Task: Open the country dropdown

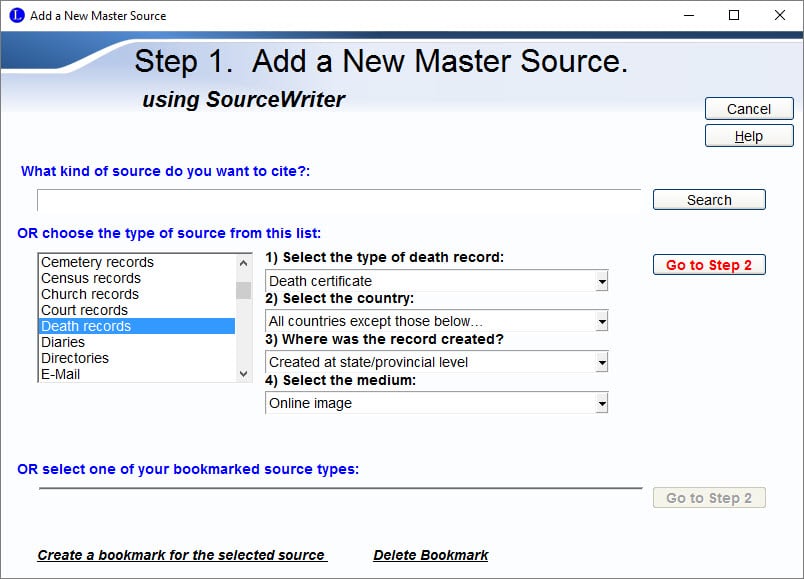Action: click(x=602, y=321)
